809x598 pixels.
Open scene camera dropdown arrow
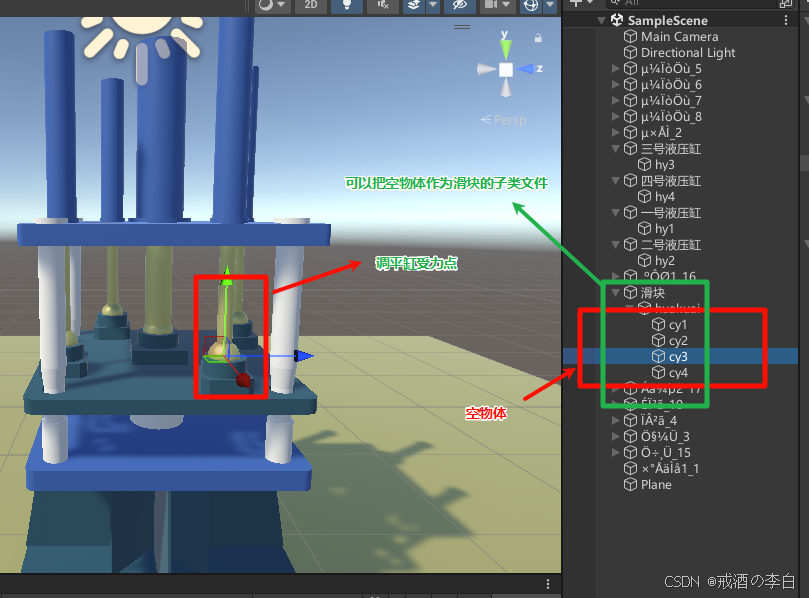507,5
